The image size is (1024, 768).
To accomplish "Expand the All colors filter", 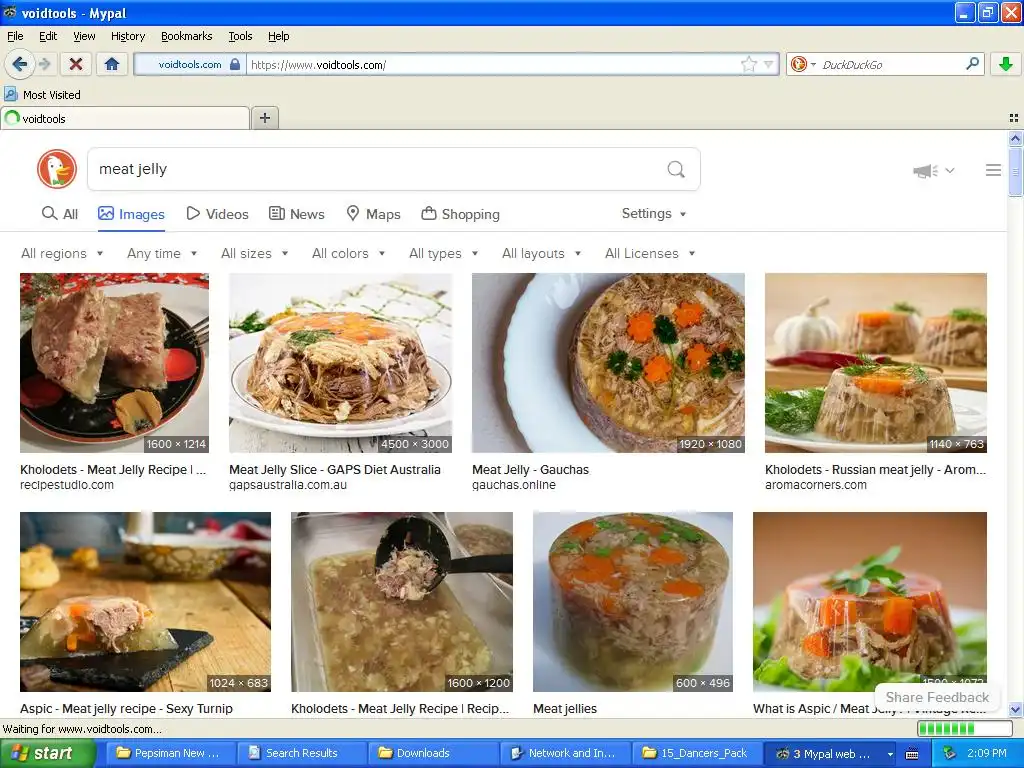I will 349,253.
